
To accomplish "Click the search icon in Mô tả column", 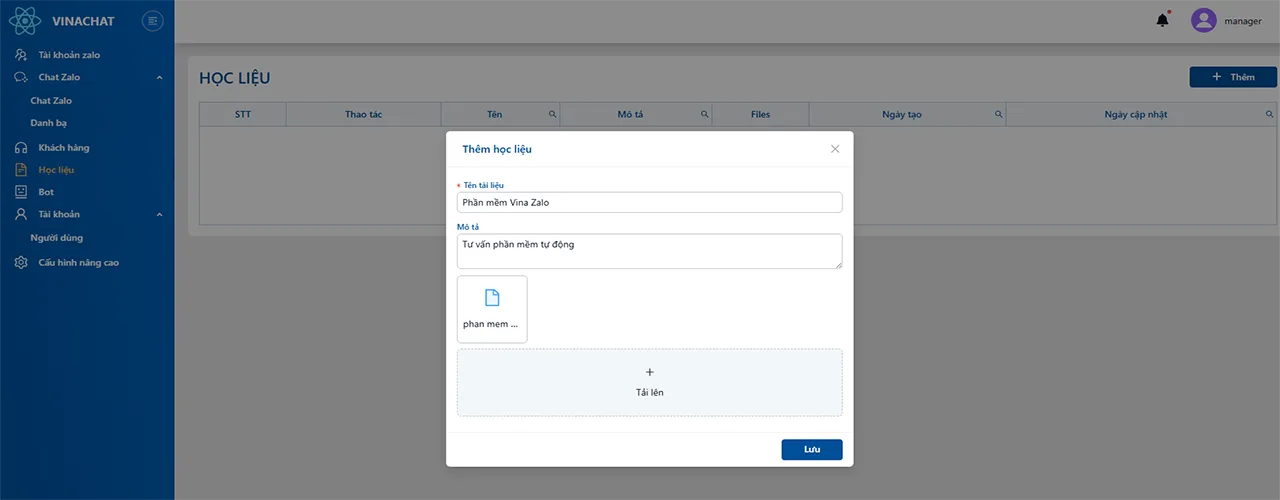I will pos(704,115).
